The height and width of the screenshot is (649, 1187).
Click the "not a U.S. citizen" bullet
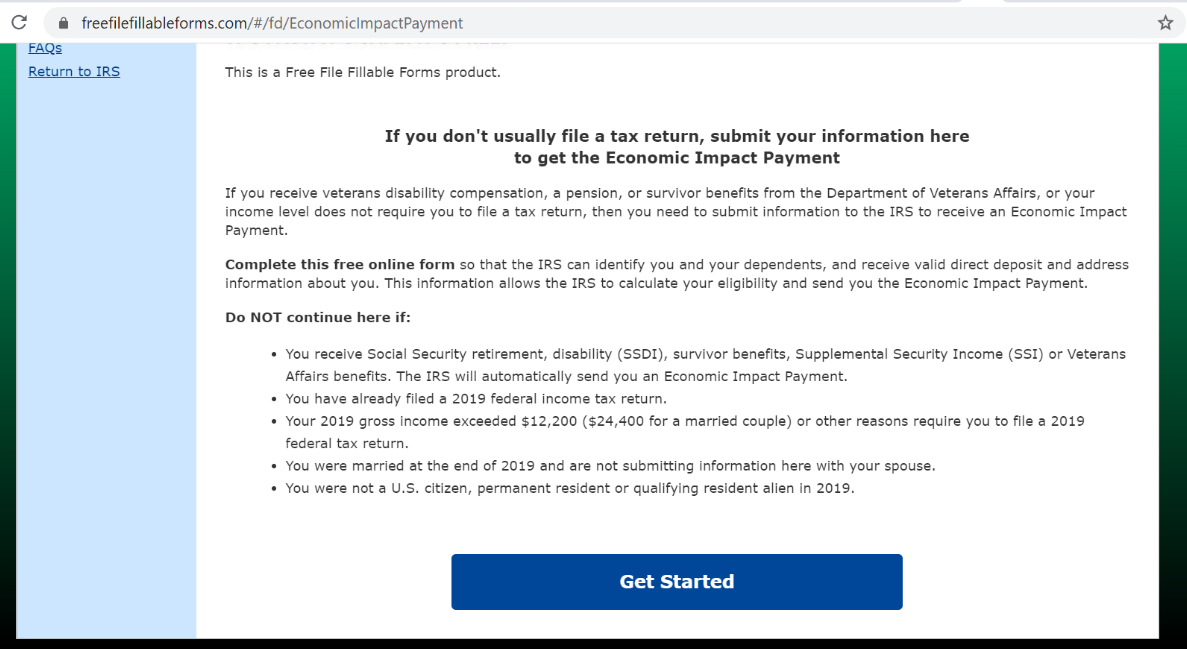pos(570,489)
